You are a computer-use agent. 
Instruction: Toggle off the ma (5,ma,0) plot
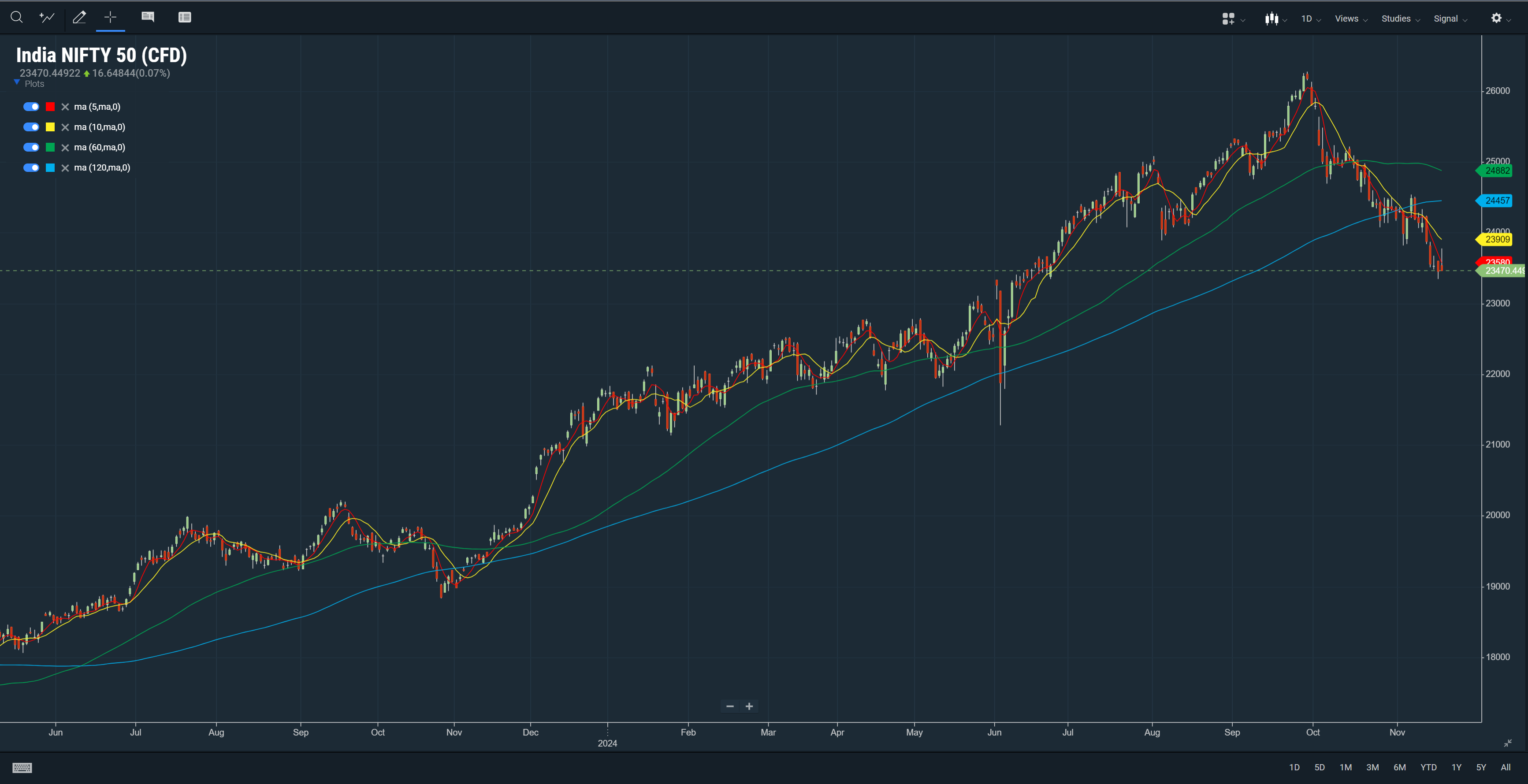(x=31, y=107)
